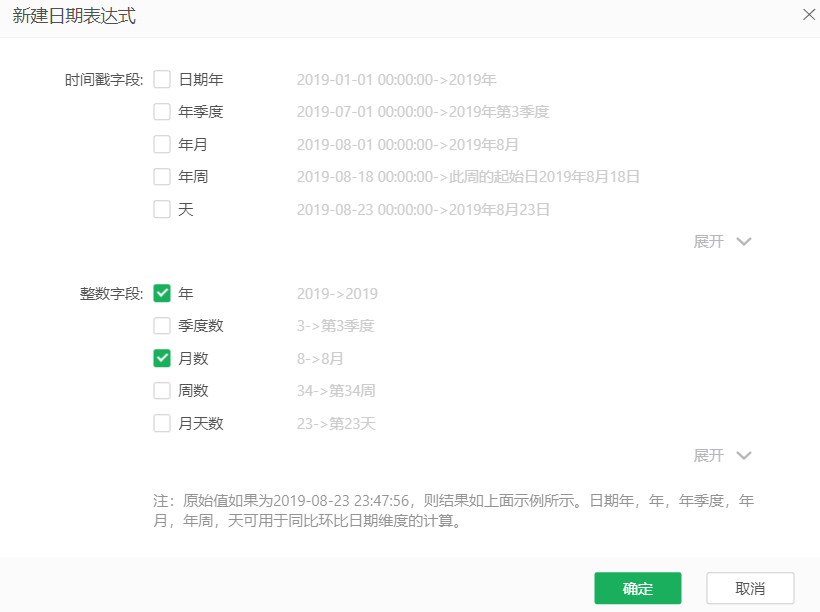
Task: Click the chevron arrow in 时间戳字段 section
Action: [743, 242]
